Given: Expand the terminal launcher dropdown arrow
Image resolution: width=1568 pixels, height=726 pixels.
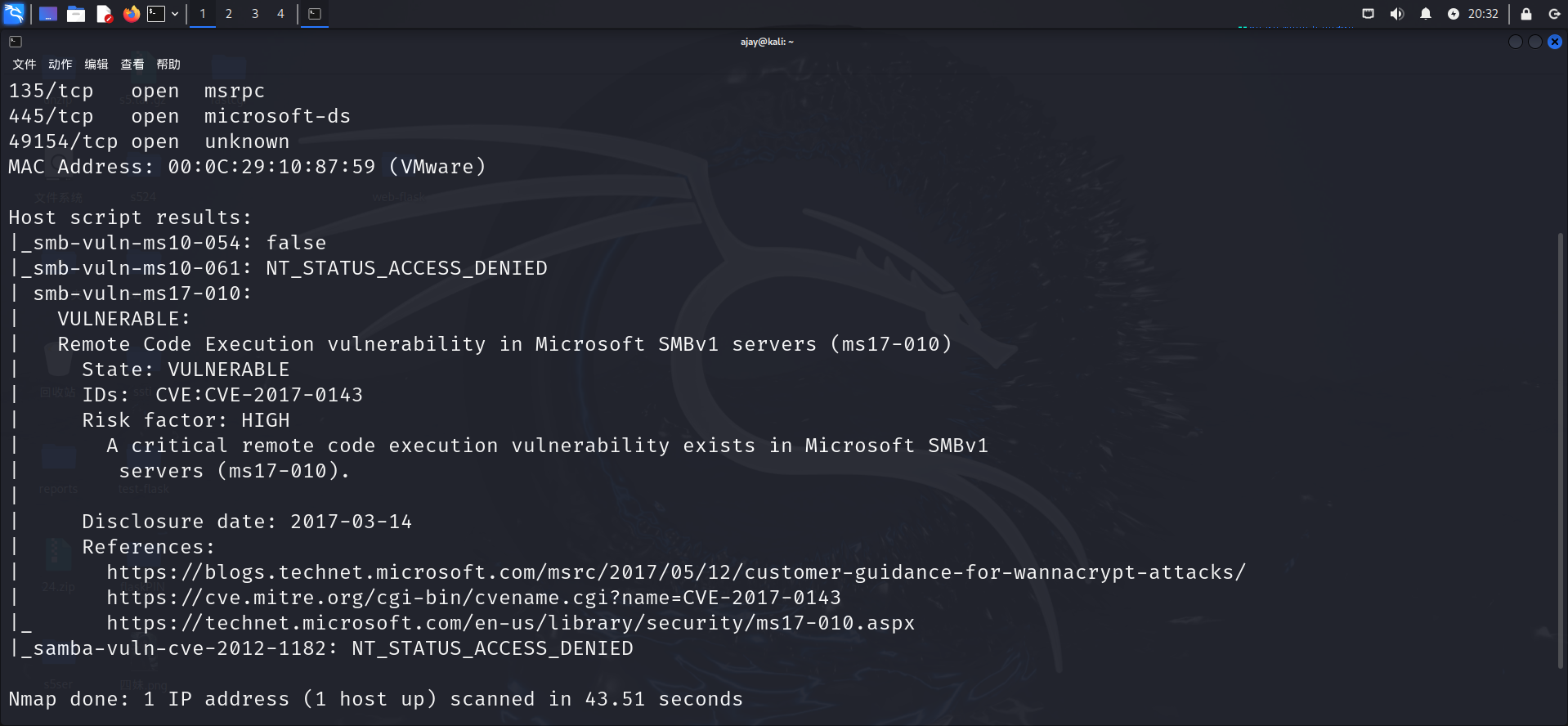Looking at the screenshot, I should [x=175, y=14].
